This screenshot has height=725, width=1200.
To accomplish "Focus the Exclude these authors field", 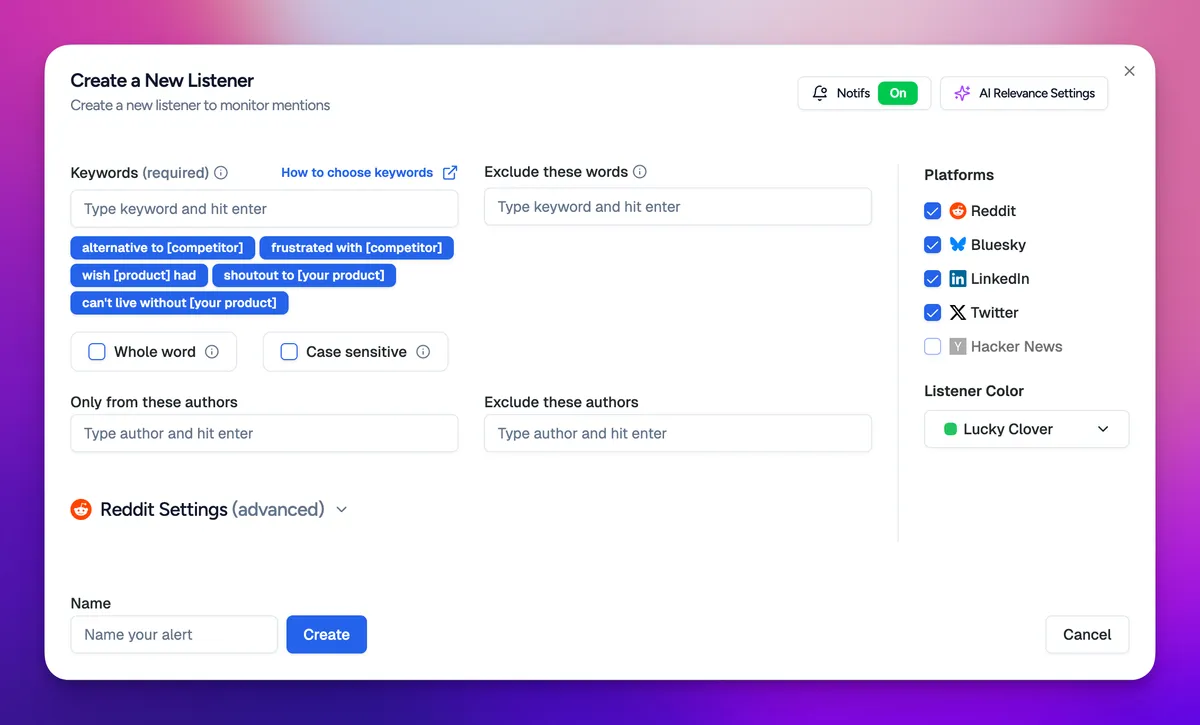I will [678, 434].
